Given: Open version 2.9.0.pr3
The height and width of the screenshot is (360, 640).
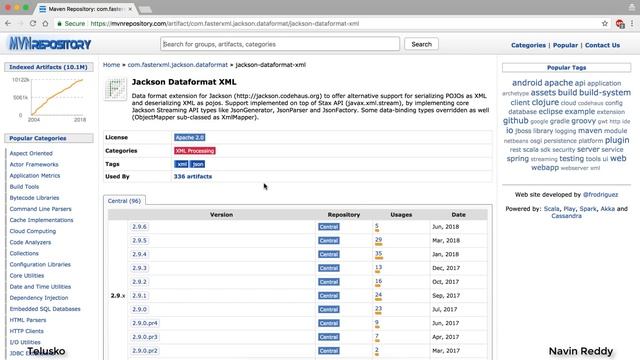Looking at the screenshot, I should pos(144,337).
